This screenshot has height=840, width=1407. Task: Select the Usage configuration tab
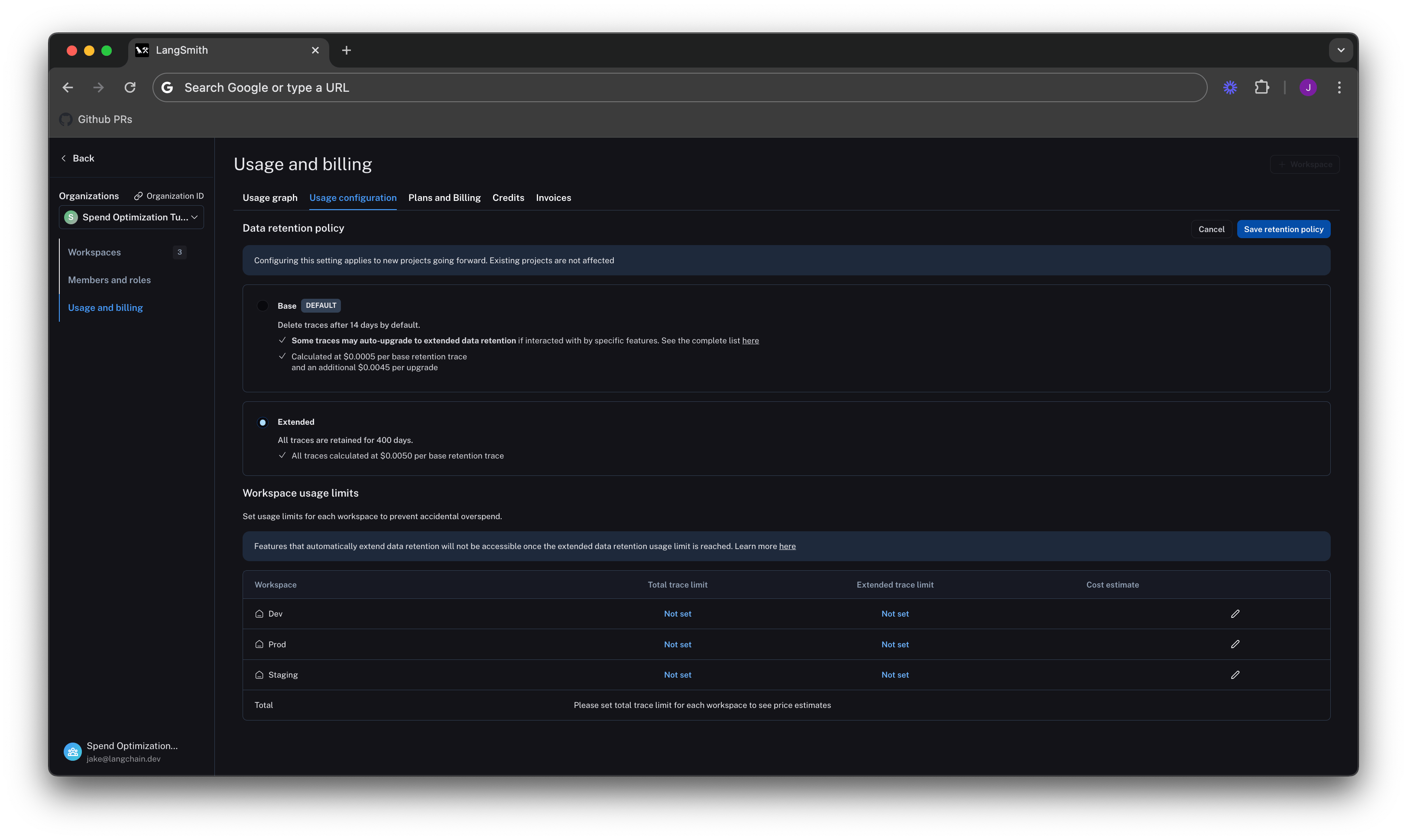tap(353, 198)
